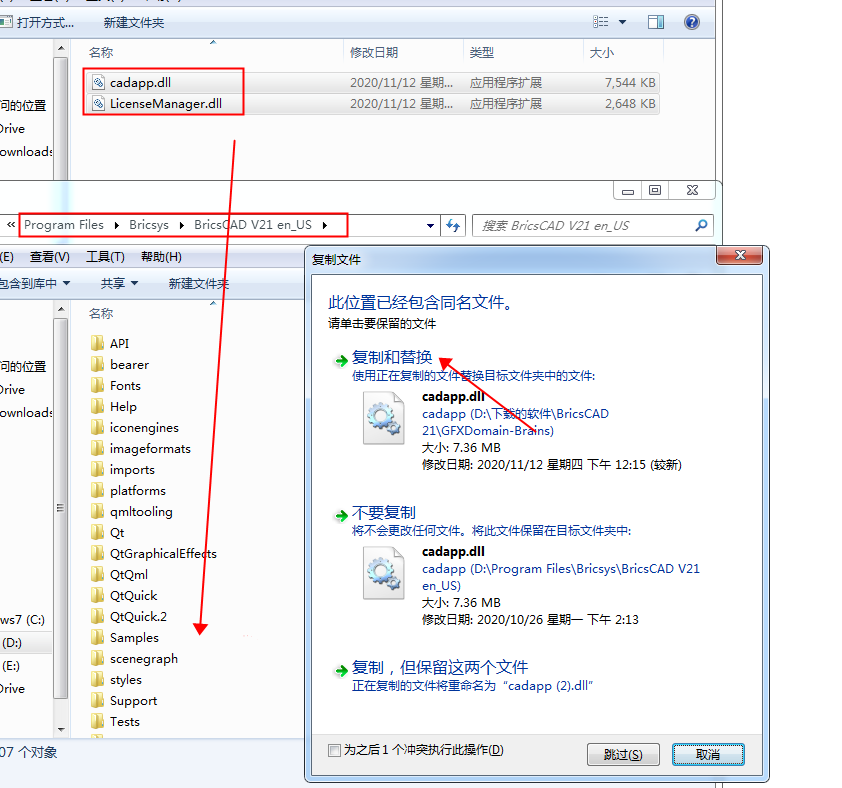
Task: Click the help question mark icon
Action: 692,22
